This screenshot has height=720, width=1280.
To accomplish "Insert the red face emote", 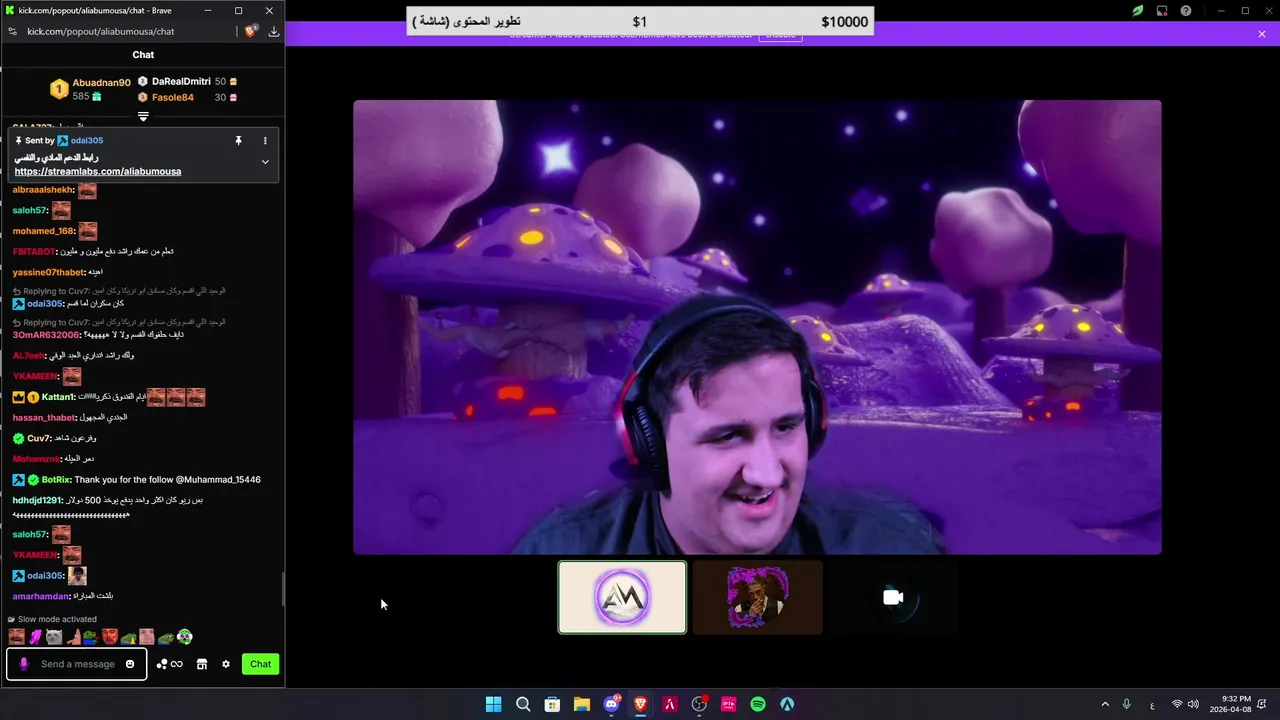I will [x=110, y=637].
